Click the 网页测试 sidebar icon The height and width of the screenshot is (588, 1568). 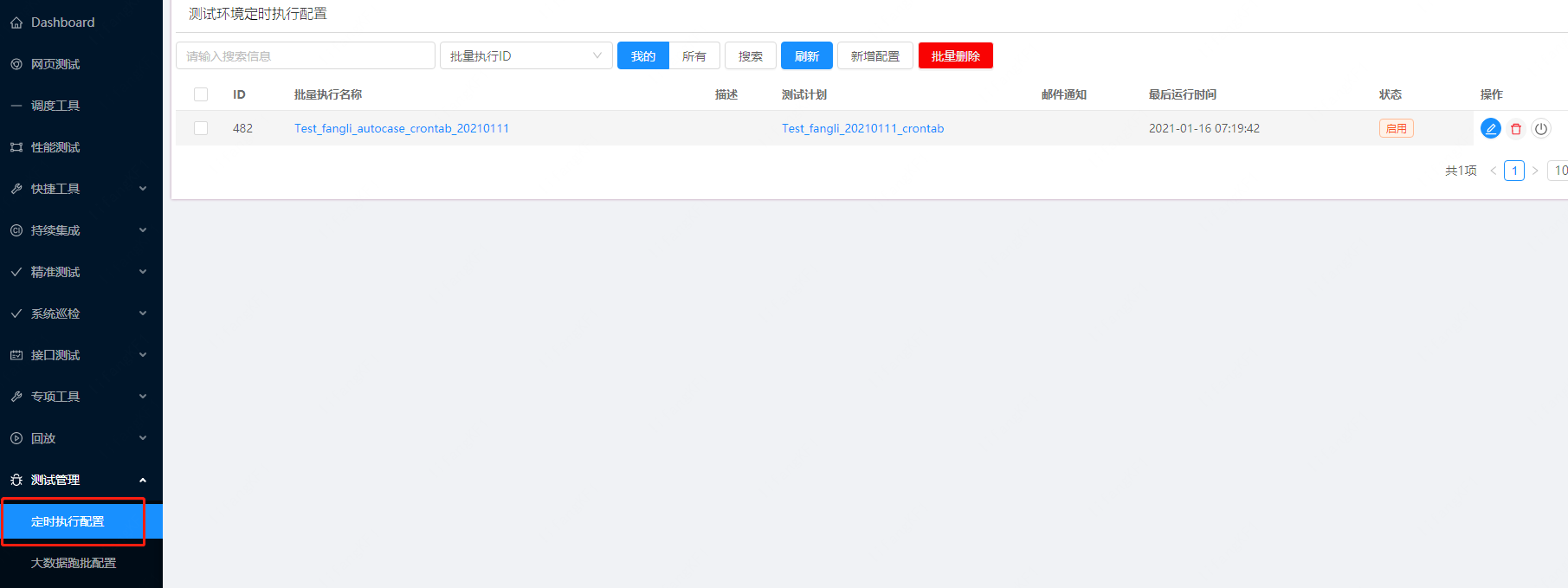pyautogui.click(x=16, y=64)
